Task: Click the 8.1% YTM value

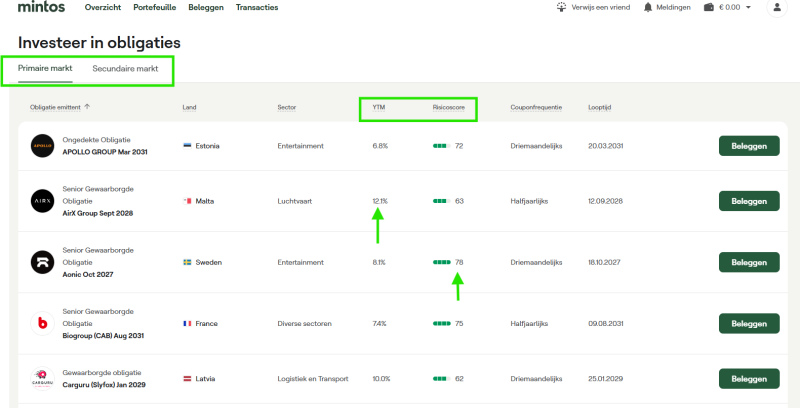Action: point(379,262)
